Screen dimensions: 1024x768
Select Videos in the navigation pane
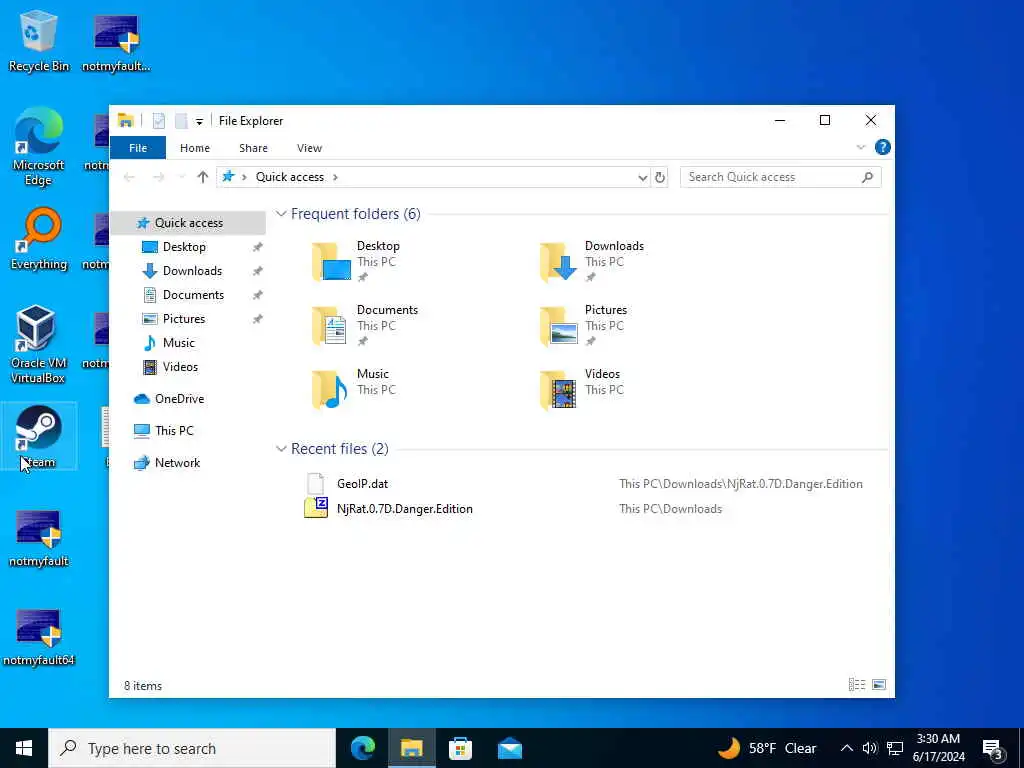click(x=180, y=367)
